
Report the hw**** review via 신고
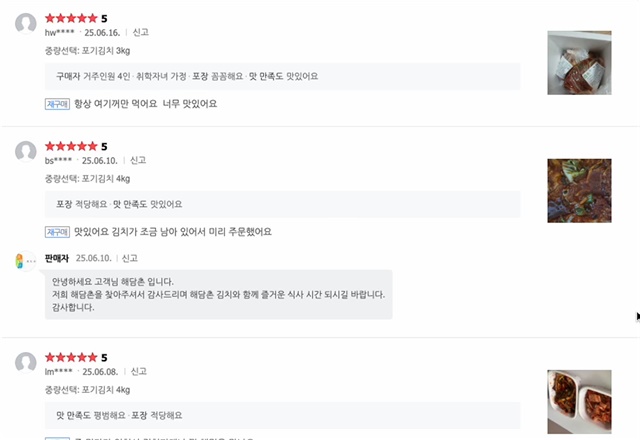pos(141,32)
